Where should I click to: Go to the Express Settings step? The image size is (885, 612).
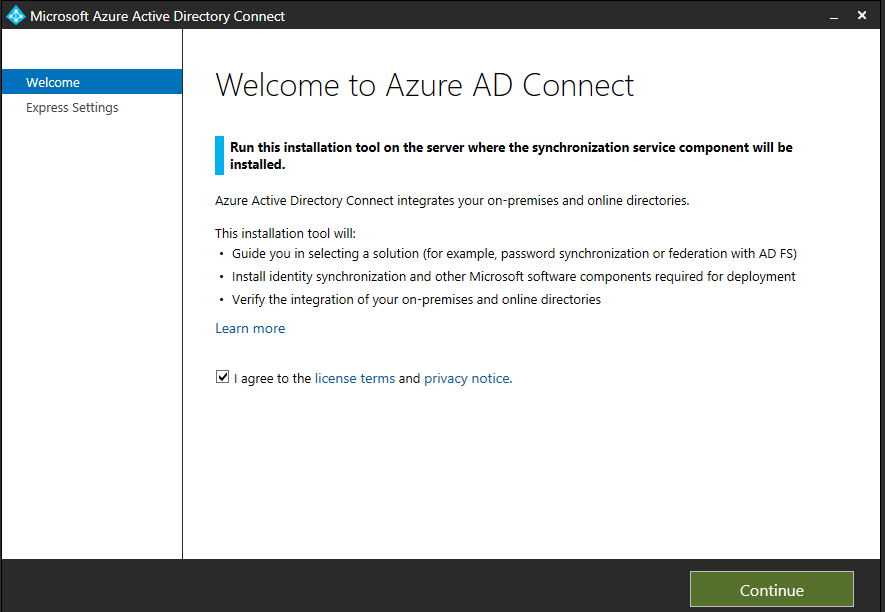tap(72, 107)
